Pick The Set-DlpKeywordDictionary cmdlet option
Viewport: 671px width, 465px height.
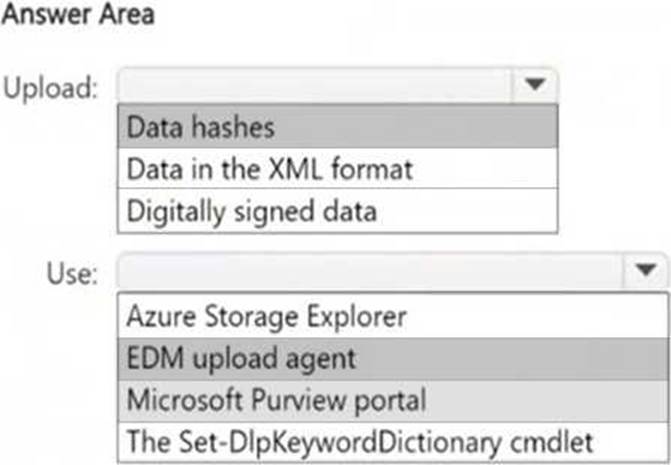[x=393, y=441]
